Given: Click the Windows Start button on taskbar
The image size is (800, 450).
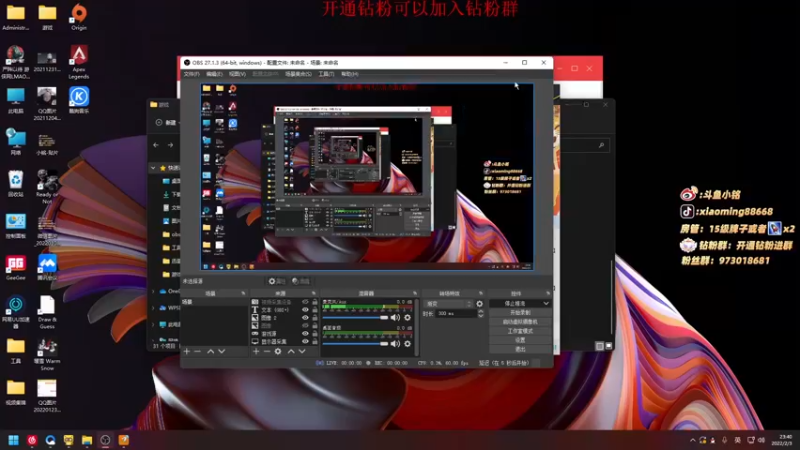Looking at the screenshot, I should tap(14, 440).
